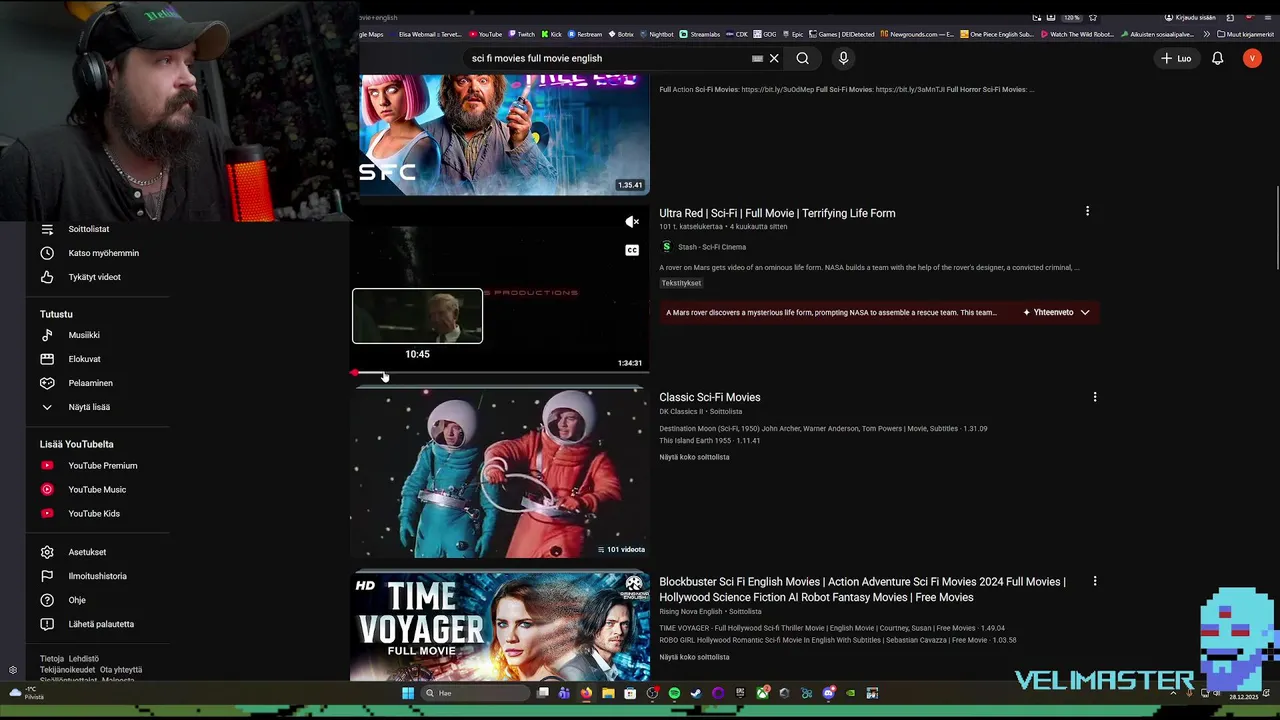Expand Näytä lisää in the sidebar

click(x=89, y=407)
